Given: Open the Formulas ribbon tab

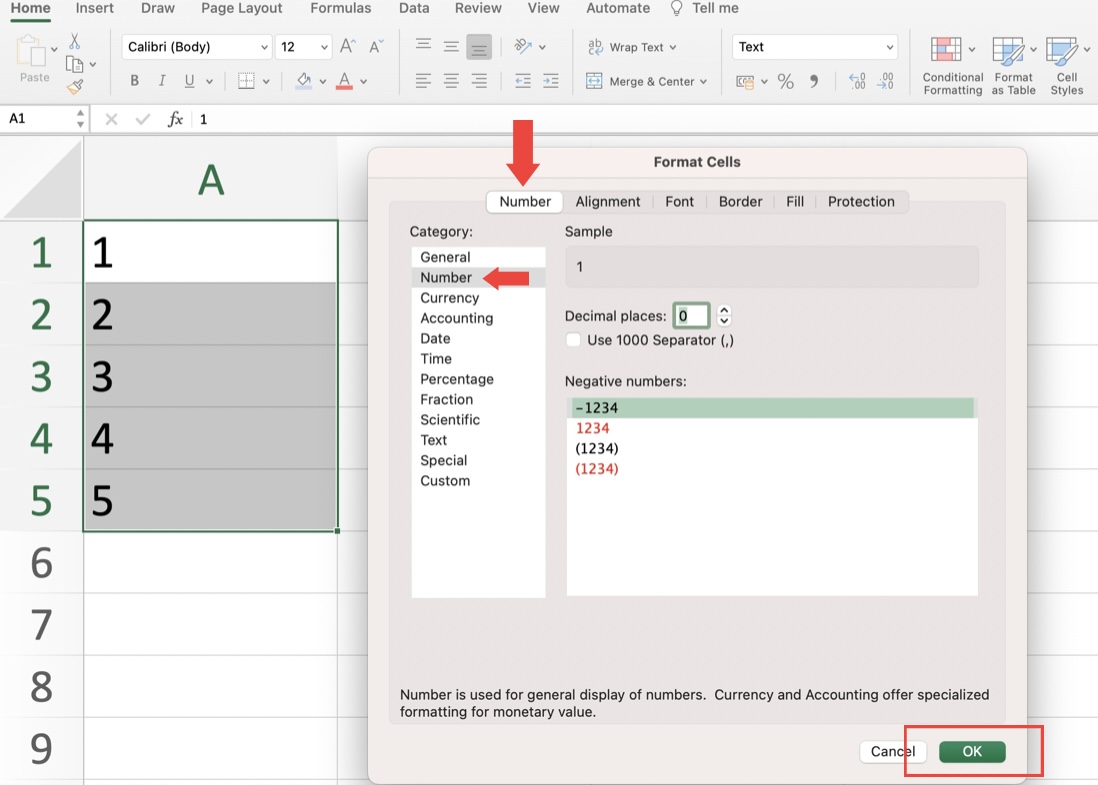Looking at the screenshot, I should click(341, 8).
